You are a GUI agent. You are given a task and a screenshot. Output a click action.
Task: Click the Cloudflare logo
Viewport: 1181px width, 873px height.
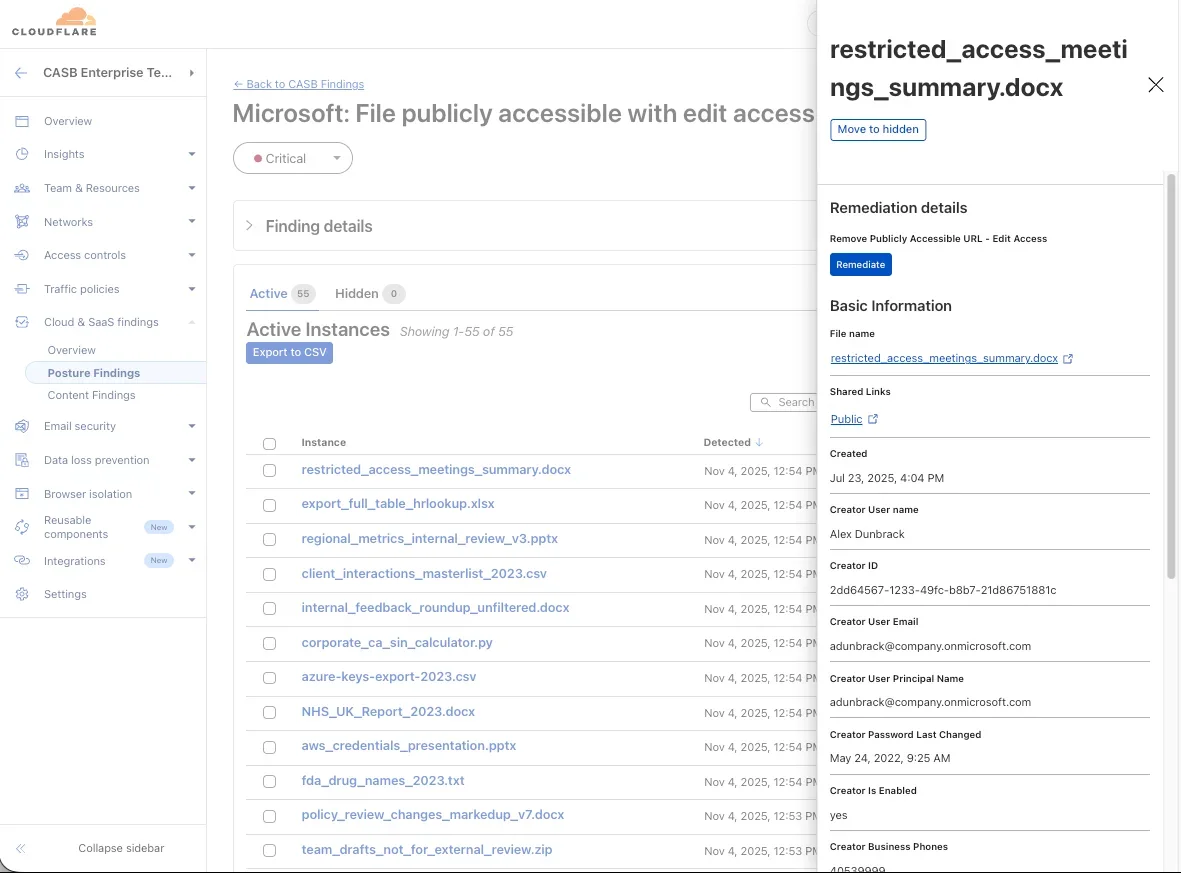pos(54,21)
